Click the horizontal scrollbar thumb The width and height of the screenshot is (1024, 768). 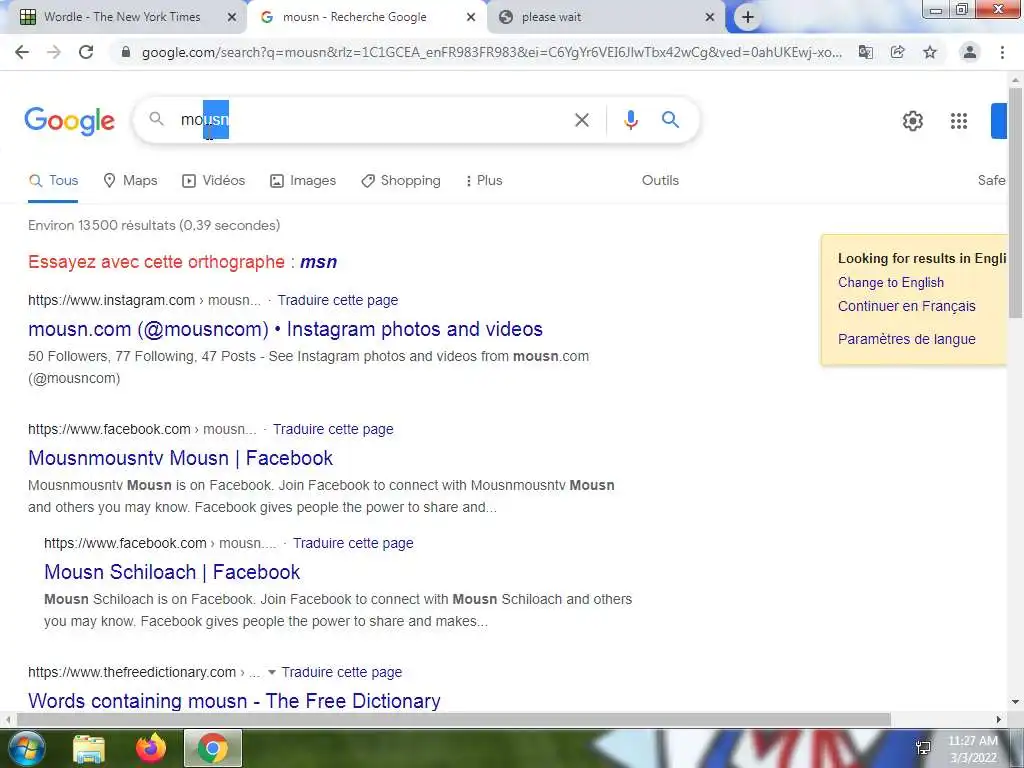[x=454, y=720]
